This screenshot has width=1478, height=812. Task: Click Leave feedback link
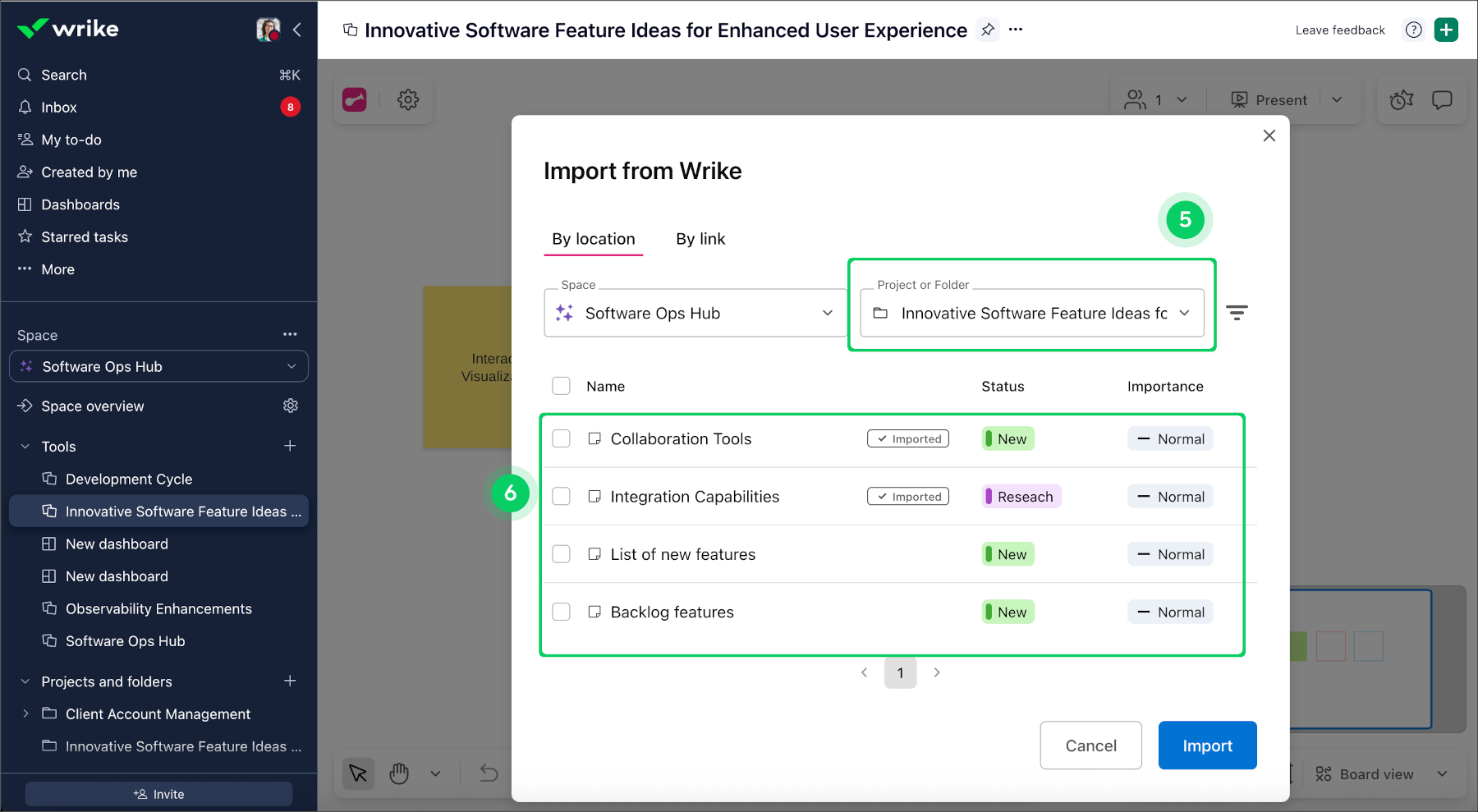coord(1340,30)
